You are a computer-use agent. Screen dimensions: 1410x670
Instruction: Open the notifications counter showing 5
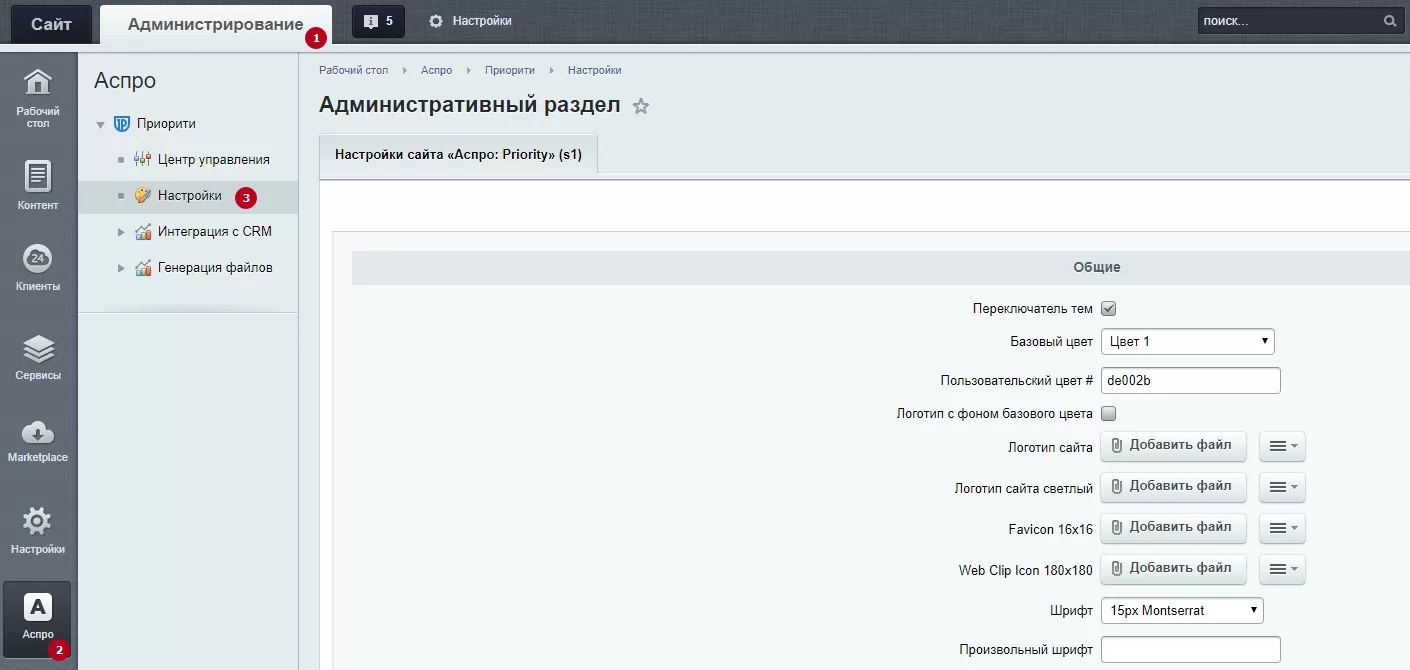(378, 21)
